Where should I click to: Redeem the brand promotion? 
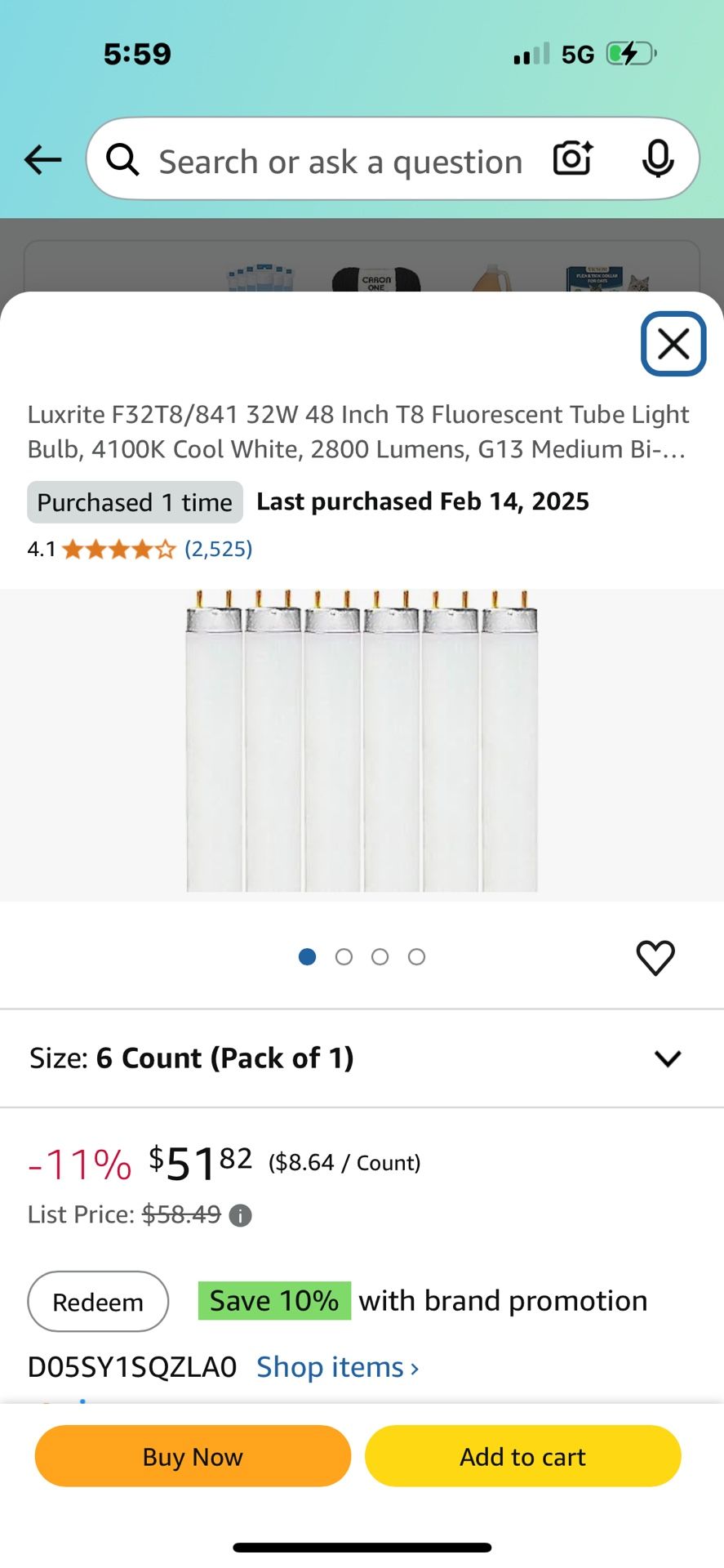(x=98, y=1302)
